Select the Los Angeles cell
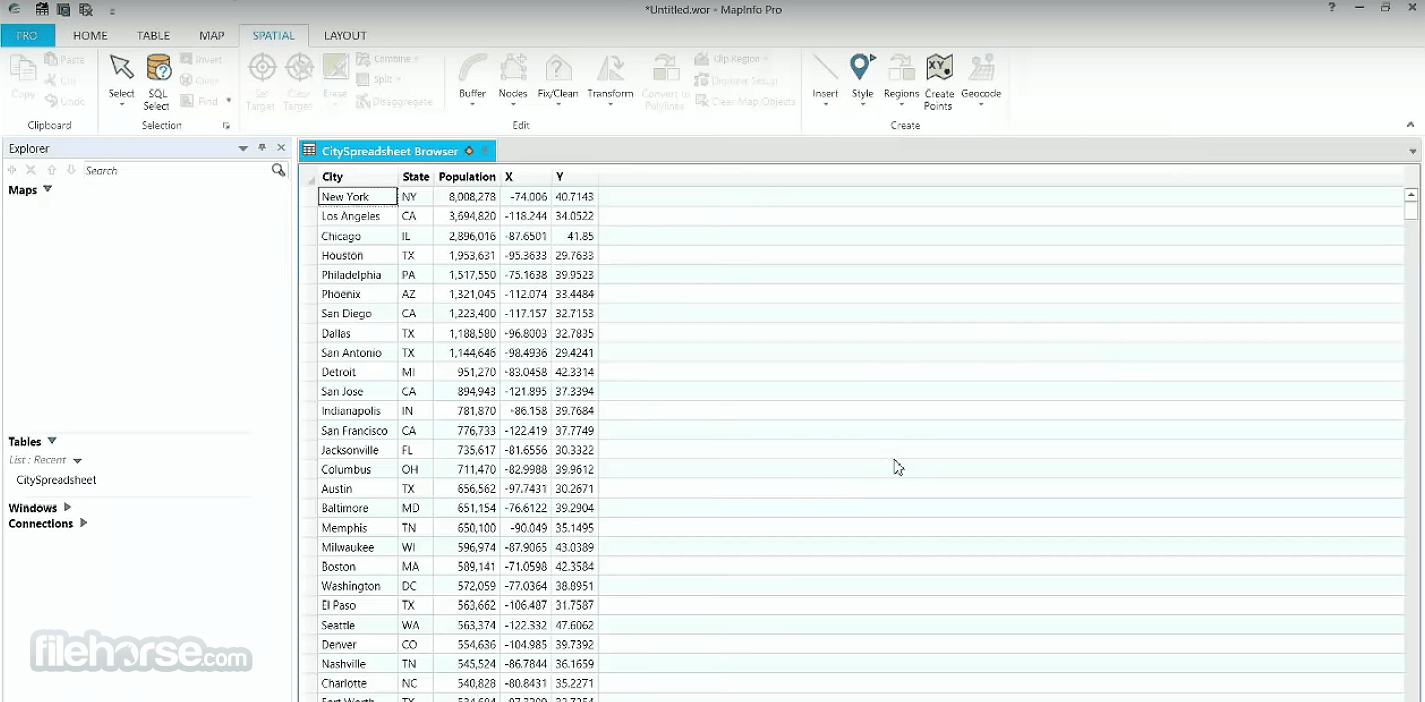This screenshot has height=702, width=1425. [358, 216]
